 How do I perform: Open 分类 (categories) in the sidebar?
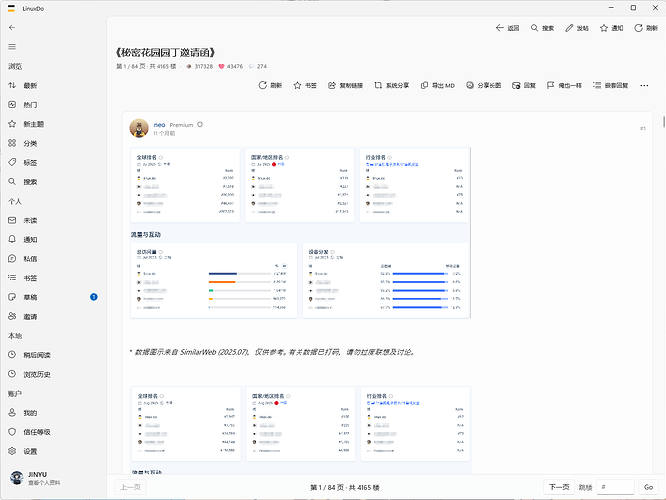[53, 143]
